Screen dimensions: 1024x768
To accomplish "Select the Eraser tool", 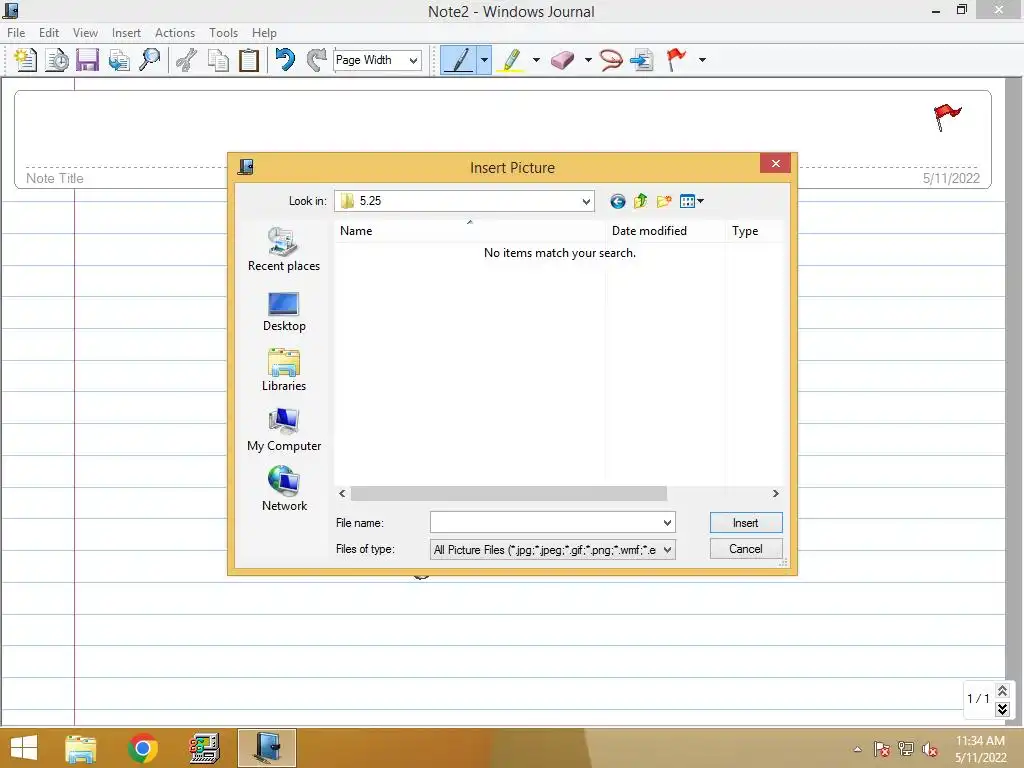I will (562, 60).
